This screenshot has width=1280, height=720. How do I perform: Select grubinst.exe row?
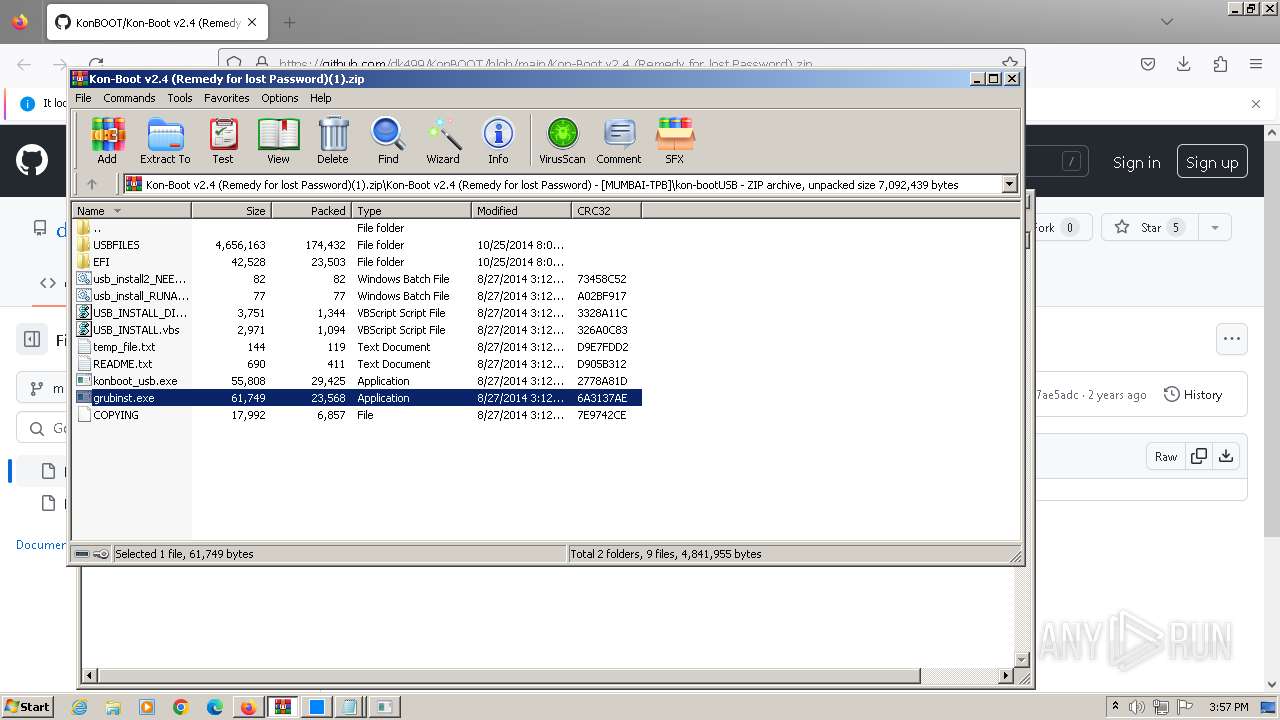[357, 398]
